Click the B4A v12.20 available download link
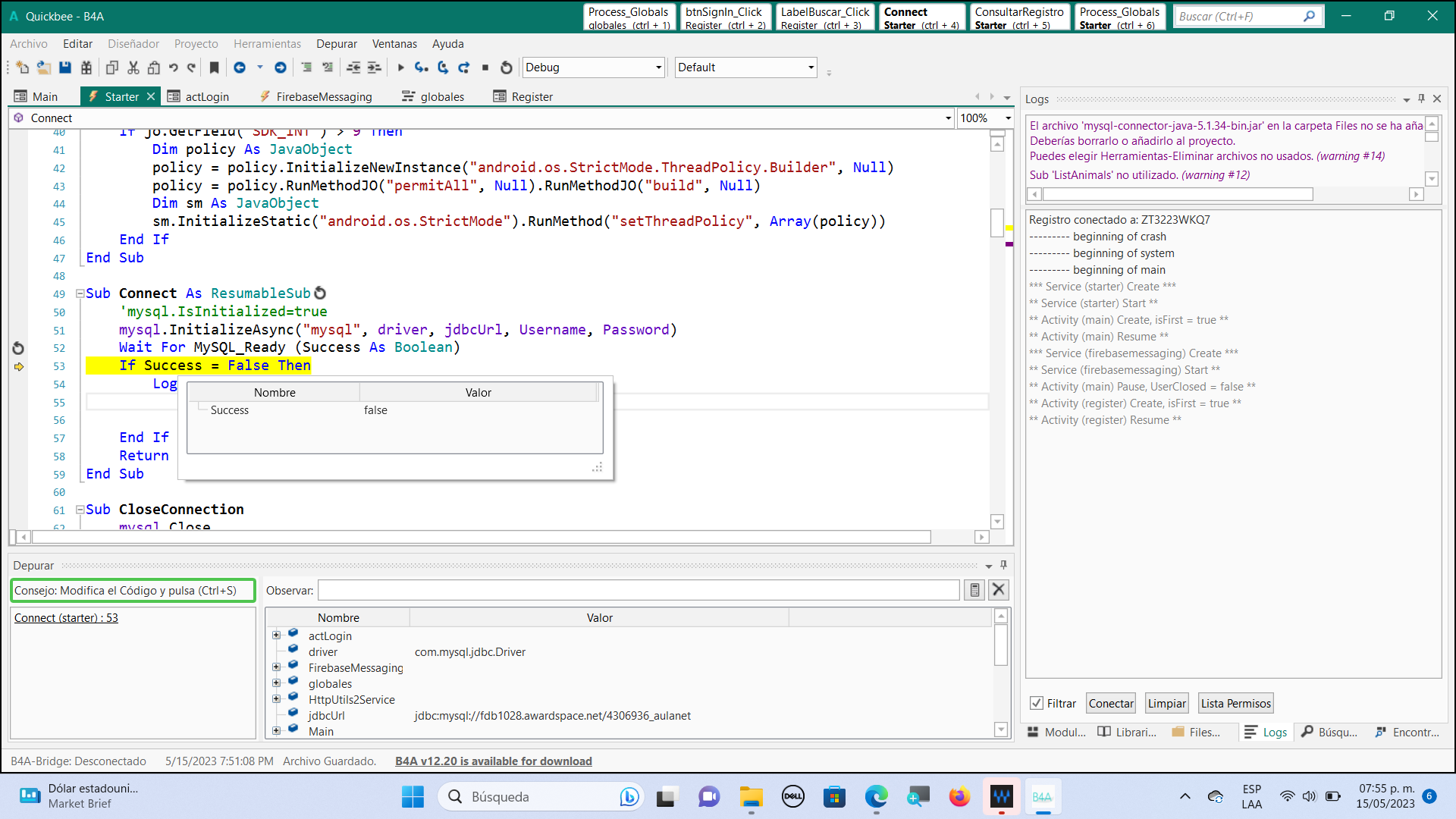Image resolution: width=1456 pixels, height=819 pixels. (493, 761)
